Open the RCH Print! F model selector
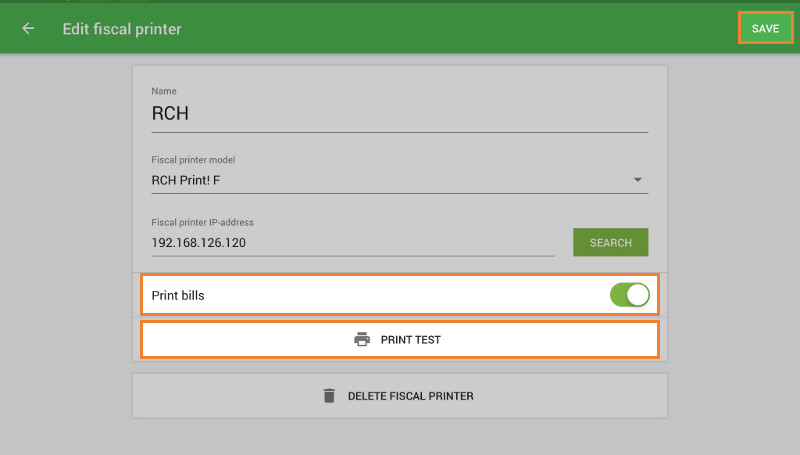 click(x=399, y=180)
